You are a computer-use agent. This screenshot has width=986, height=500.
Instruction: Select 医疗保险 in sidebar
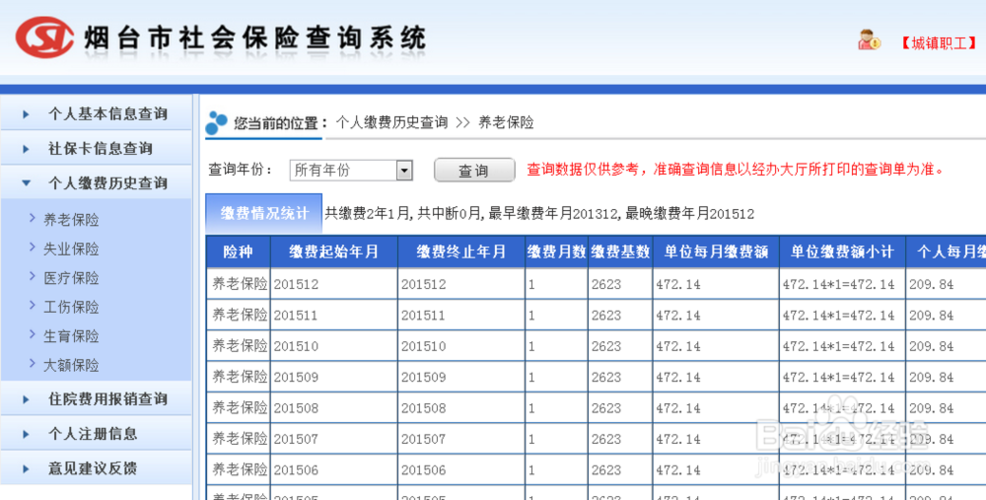(71, 277)
